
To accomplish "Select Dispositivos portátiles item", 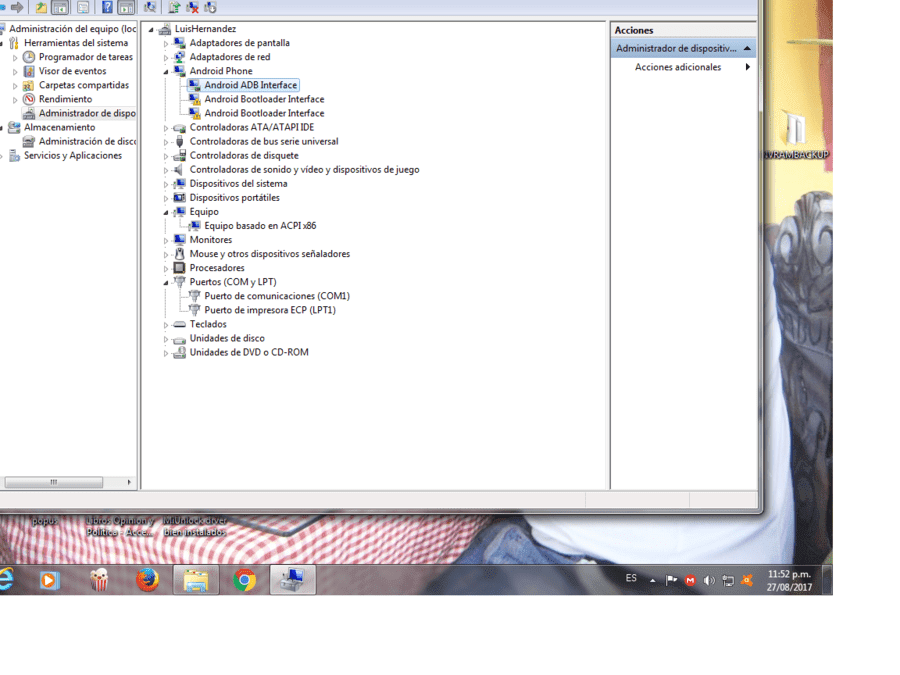I will [234, 197].
